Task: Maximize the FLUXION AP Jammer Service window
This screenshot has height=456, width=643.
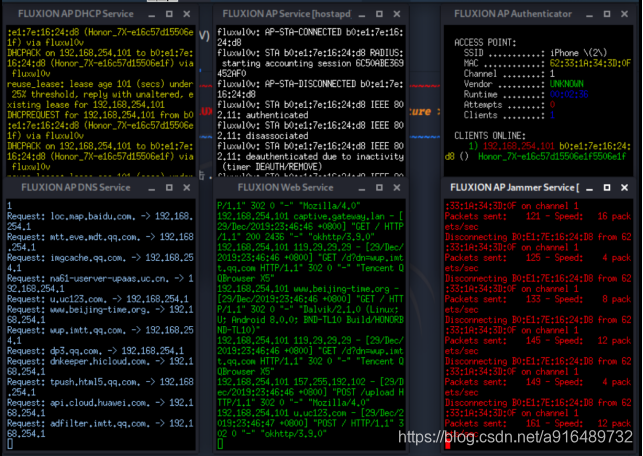Action: pyautogui.click(x=607, y=187)
